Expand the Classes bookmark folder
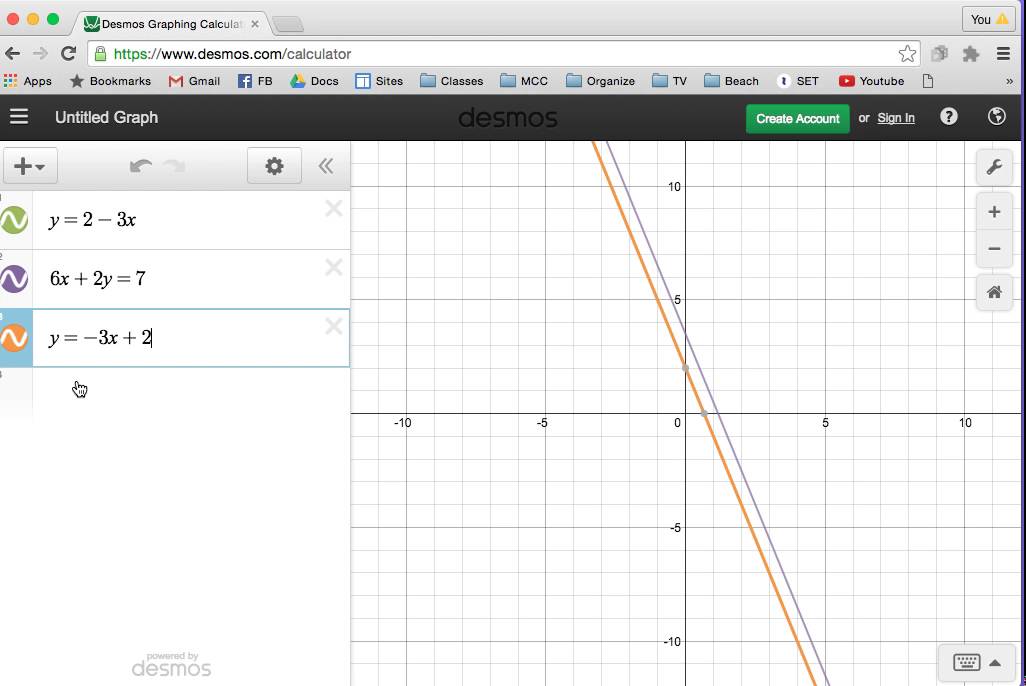This screenshot has height=686, width=1026. coord(451,81)
